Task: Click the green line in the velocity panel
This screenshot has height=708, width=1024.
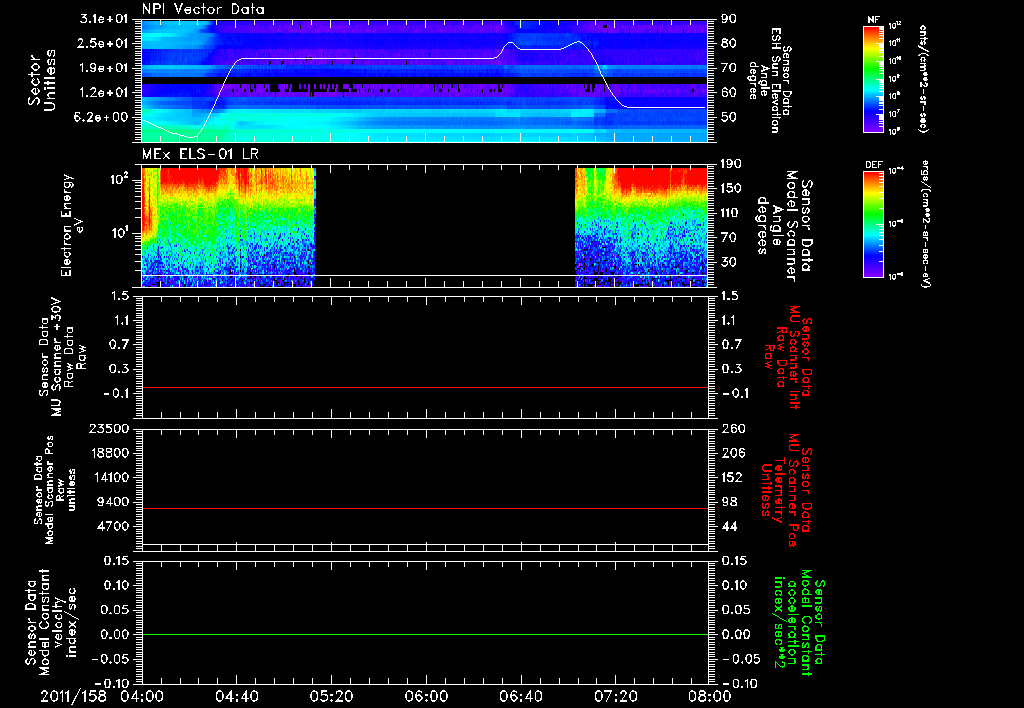Action: click(424, 634)
